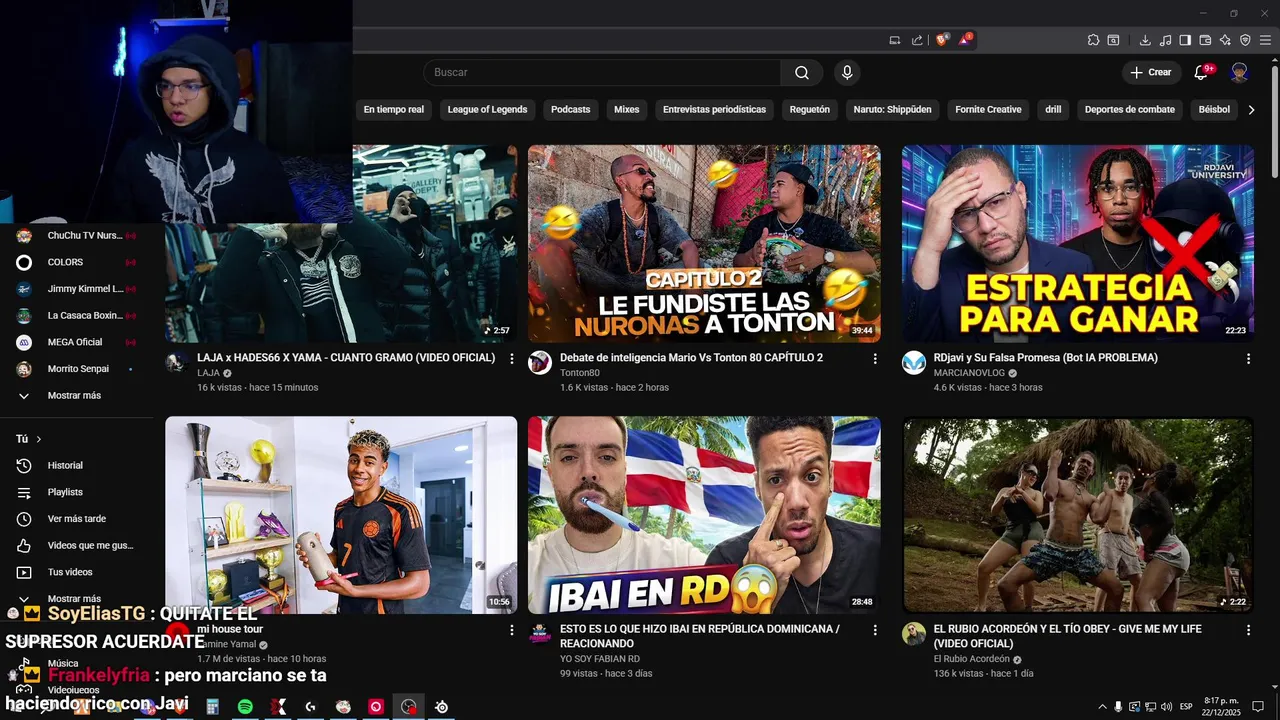Switch ESP keyboard language indicator
Screen dimensions: 1280x720
(x=1186, y=707)
